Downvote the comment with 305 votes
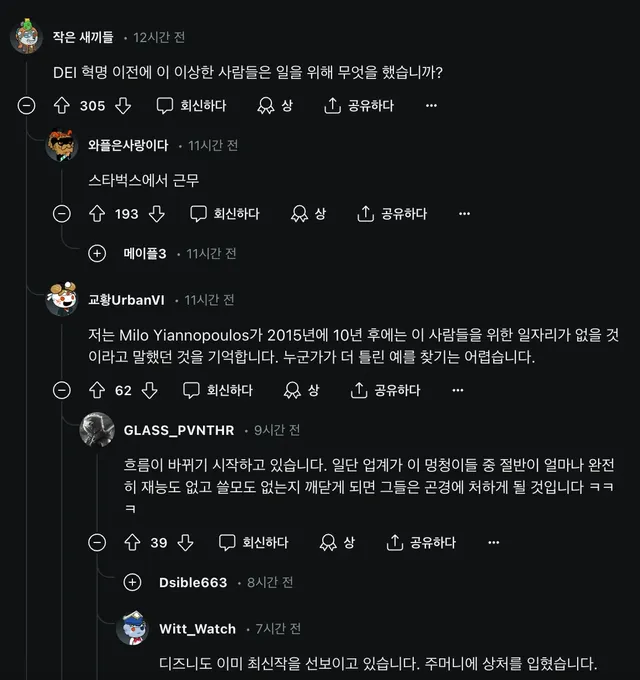Screen dimensions: 640x680 click(124, 105)
